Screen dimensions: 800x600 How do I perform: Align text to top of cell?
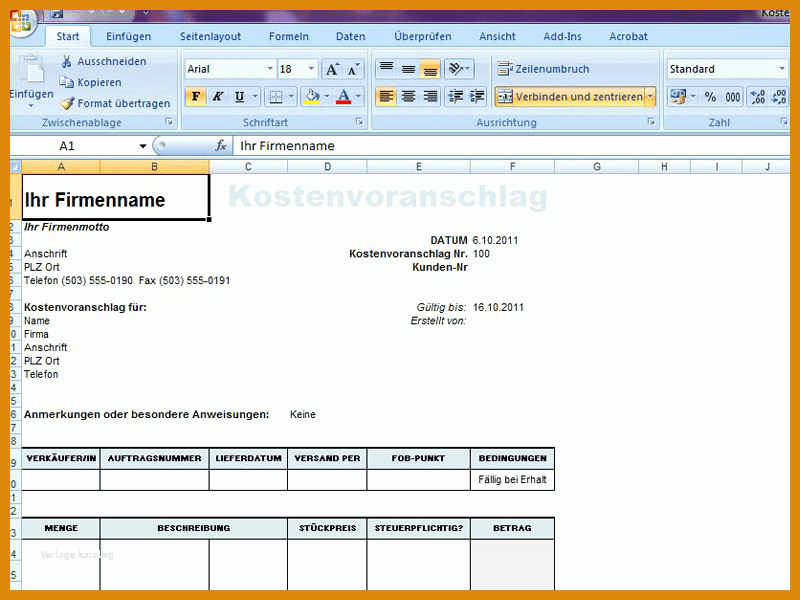tap(387, 68)
